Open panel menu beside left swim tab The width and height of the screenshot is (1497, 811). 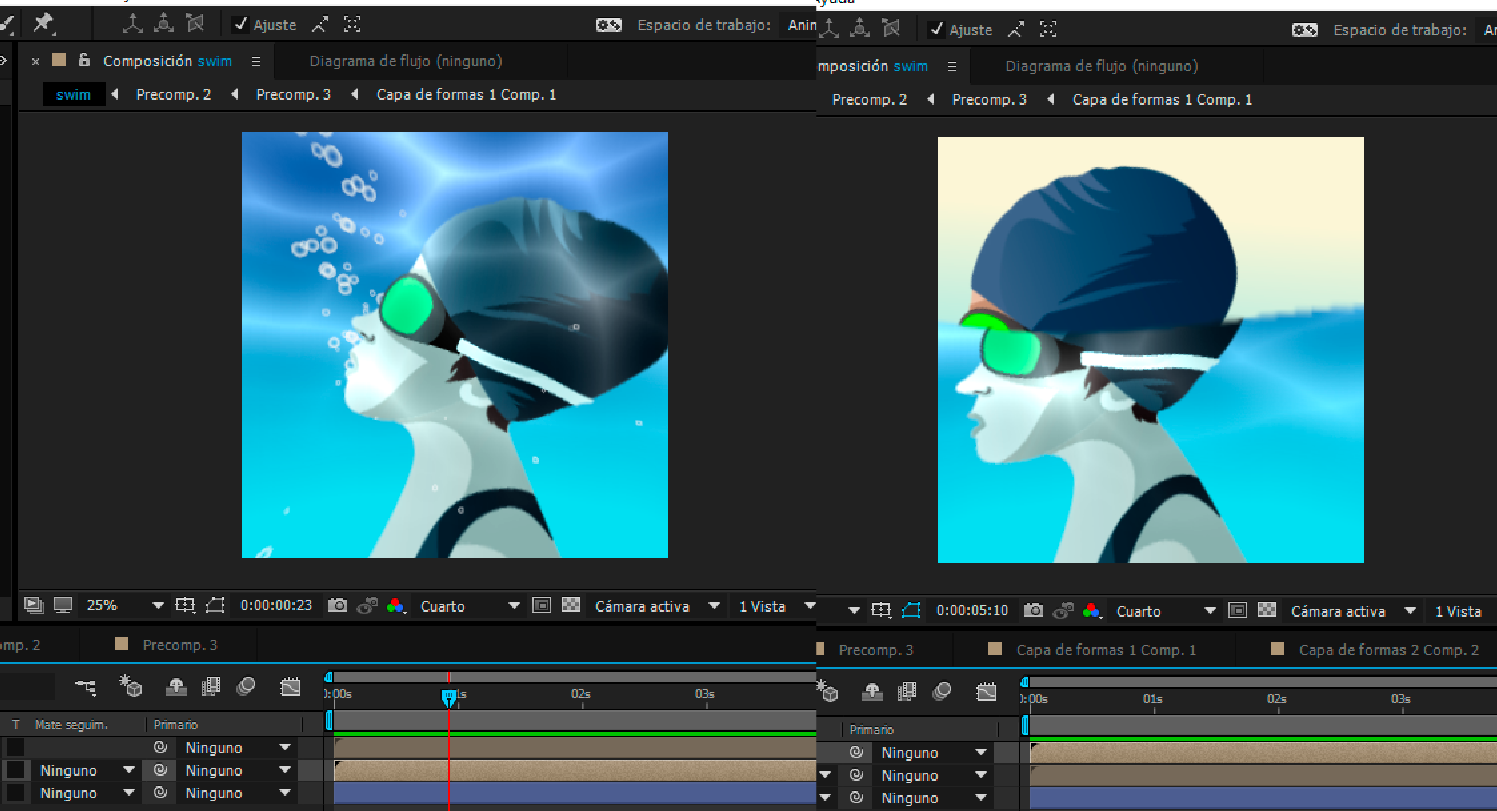(x=256, y=61)
